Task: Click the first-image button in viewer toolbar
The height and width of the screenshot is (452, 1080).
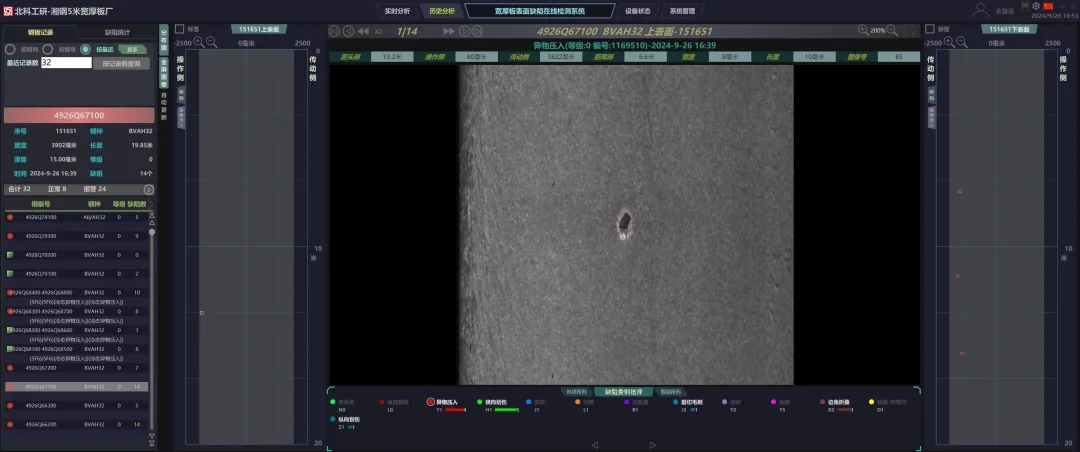Action: [334, 31]
